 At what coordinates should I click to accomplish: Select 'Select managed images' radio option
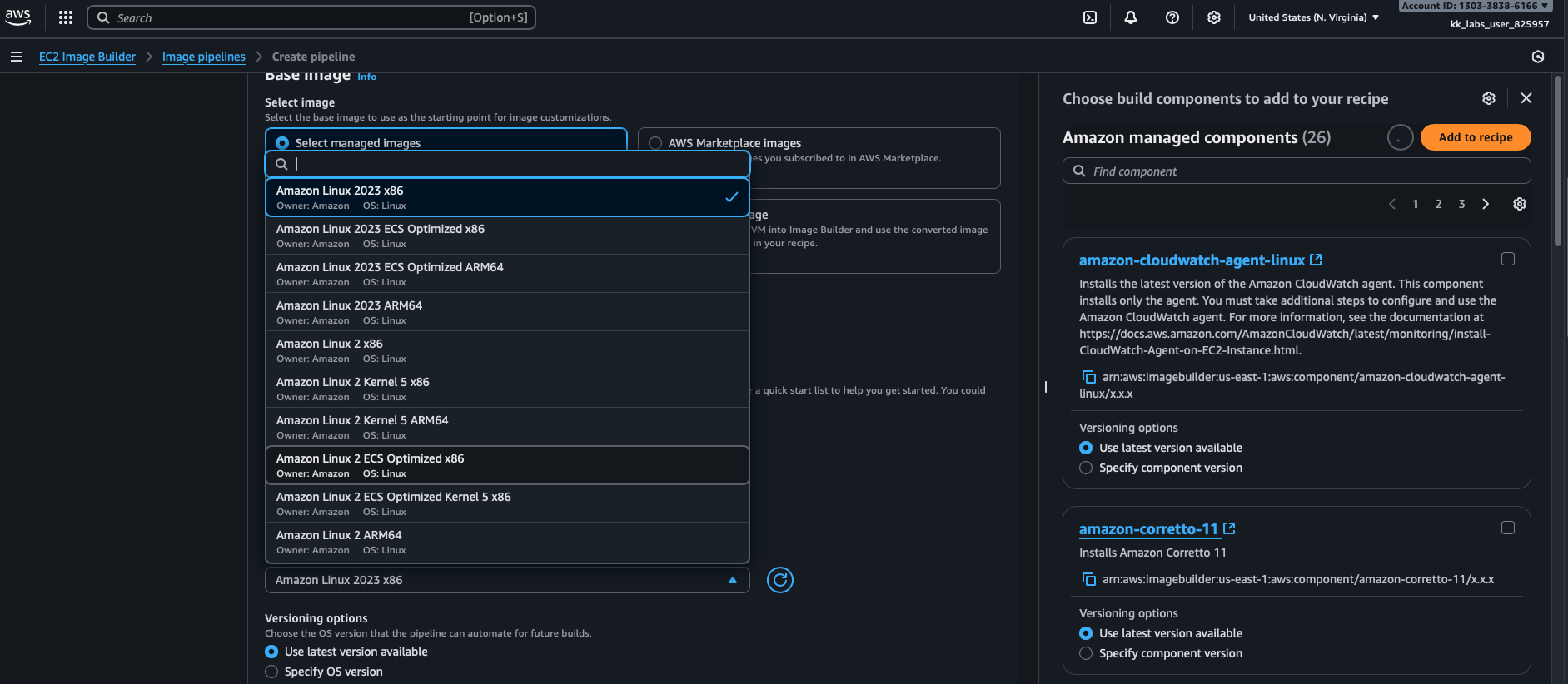[x=282, y=143]
